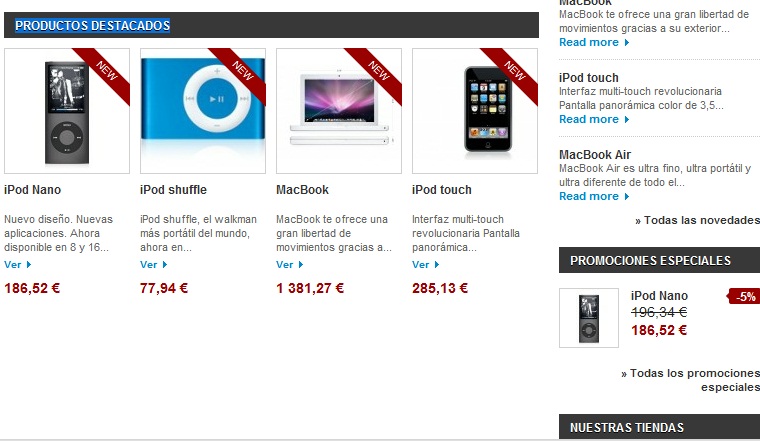Open Todas las novedades link
Screen dimensions: 760x441
point(697,220)
